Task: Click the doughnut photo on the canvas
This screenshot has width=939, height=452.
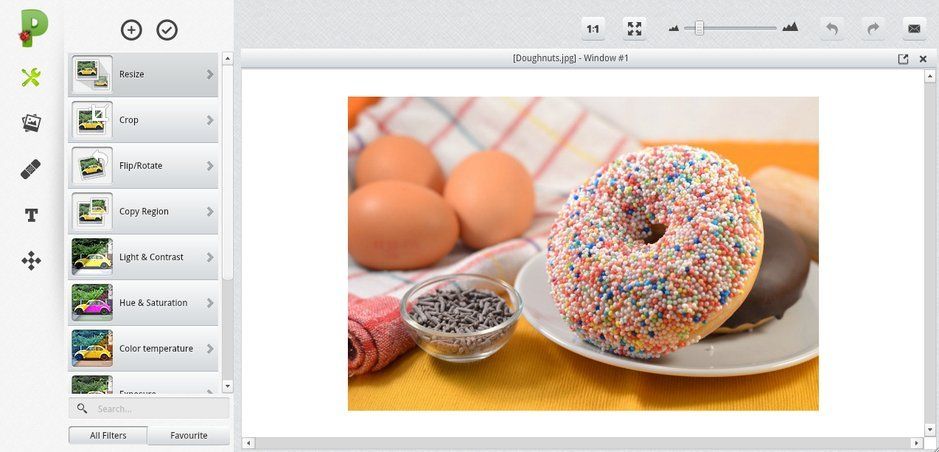Action: [x=583, y=254]
